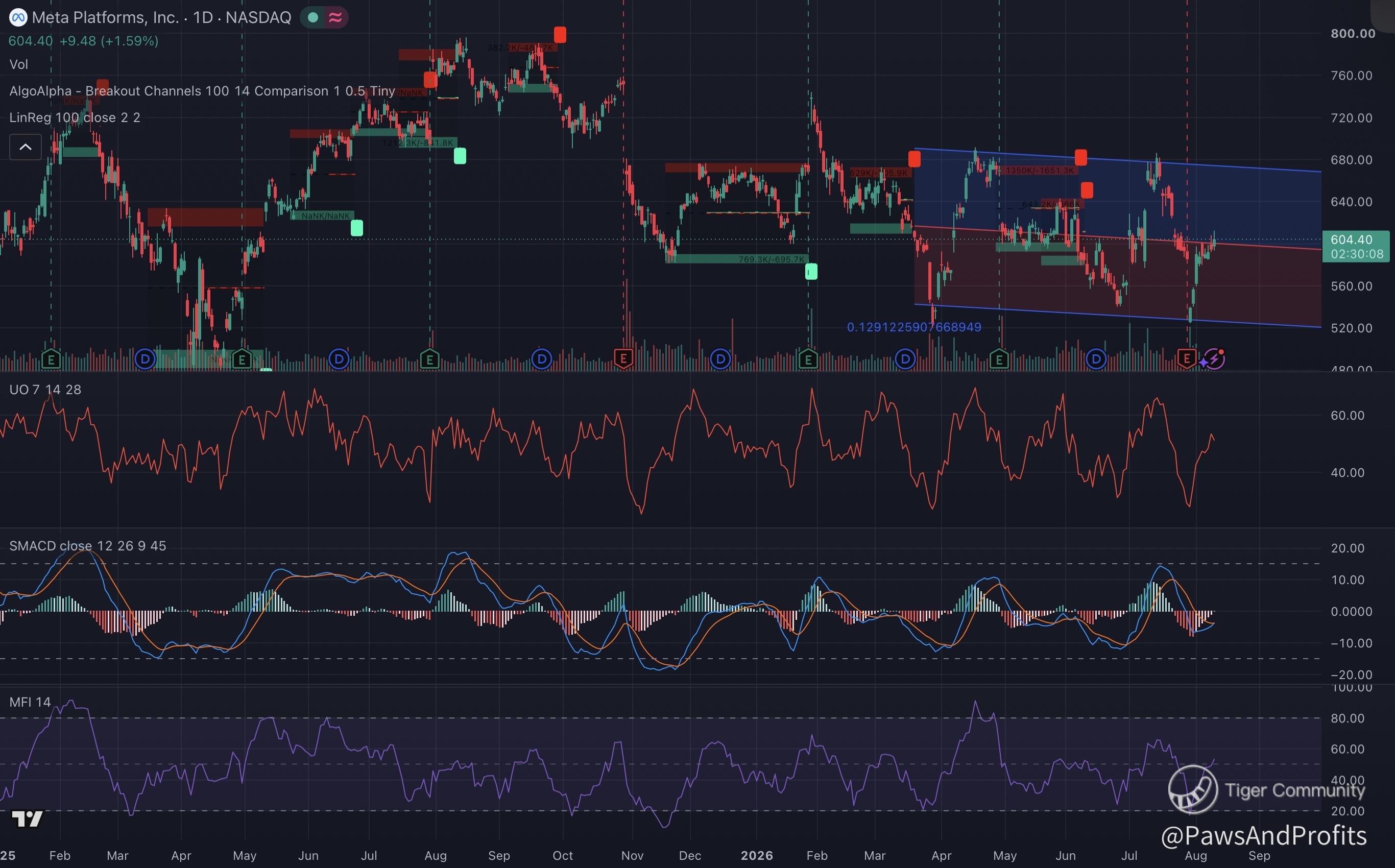Tap the 560.00 price axis label
Image resolution: width=1395 pixels, height=868 pixels.
(x=1352, y=286)
